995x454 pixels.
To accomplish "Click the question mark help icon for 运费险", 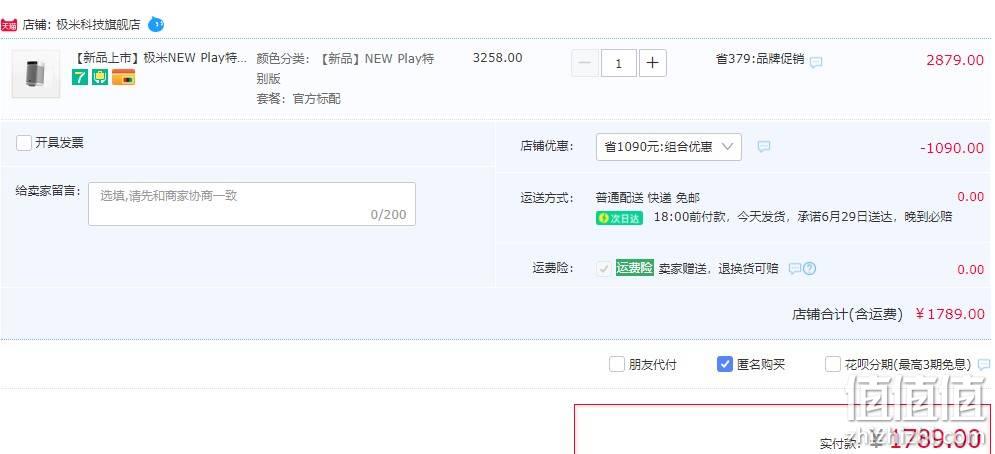I will point(809,269).
